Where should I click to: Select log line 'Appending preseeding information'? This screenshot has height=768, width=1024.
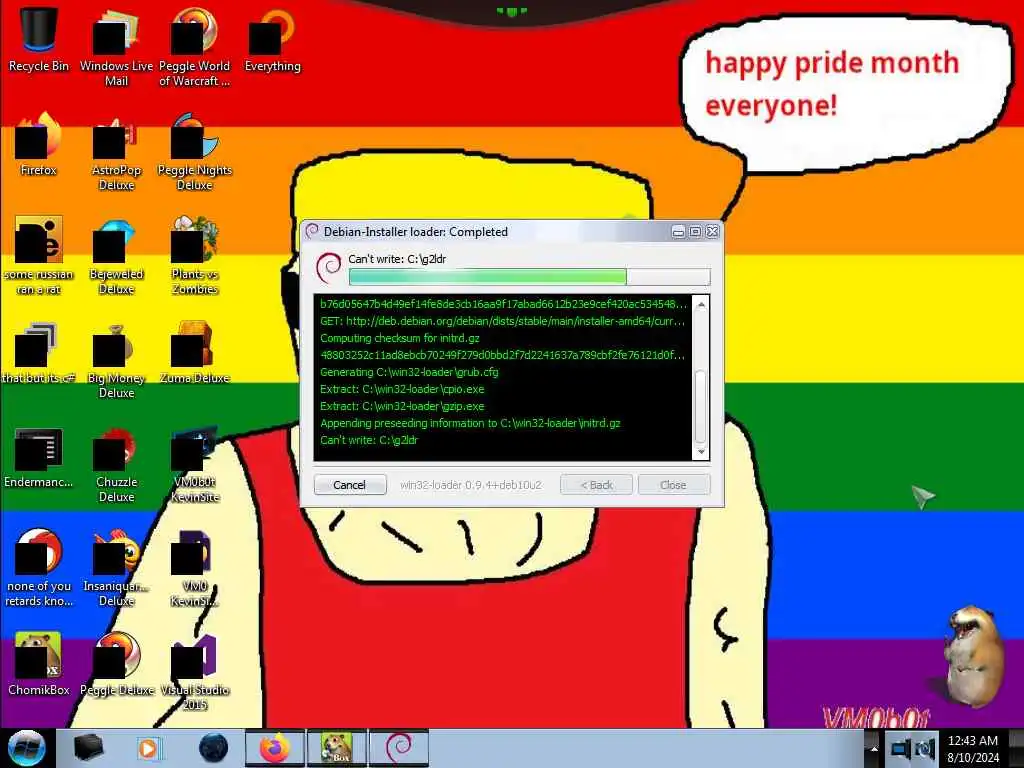coord(470,423)
